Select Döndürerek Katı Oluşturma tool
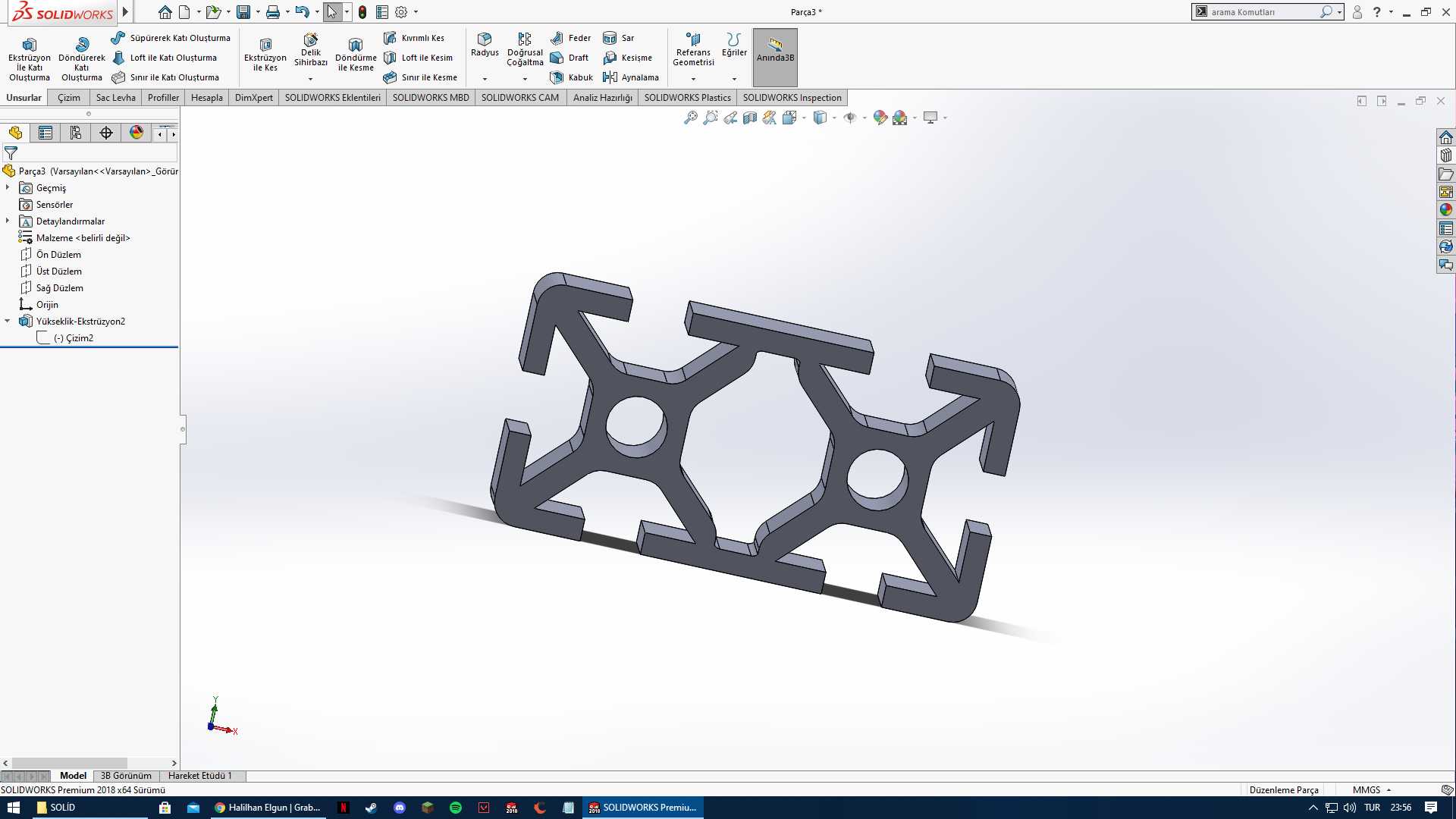 82,58
